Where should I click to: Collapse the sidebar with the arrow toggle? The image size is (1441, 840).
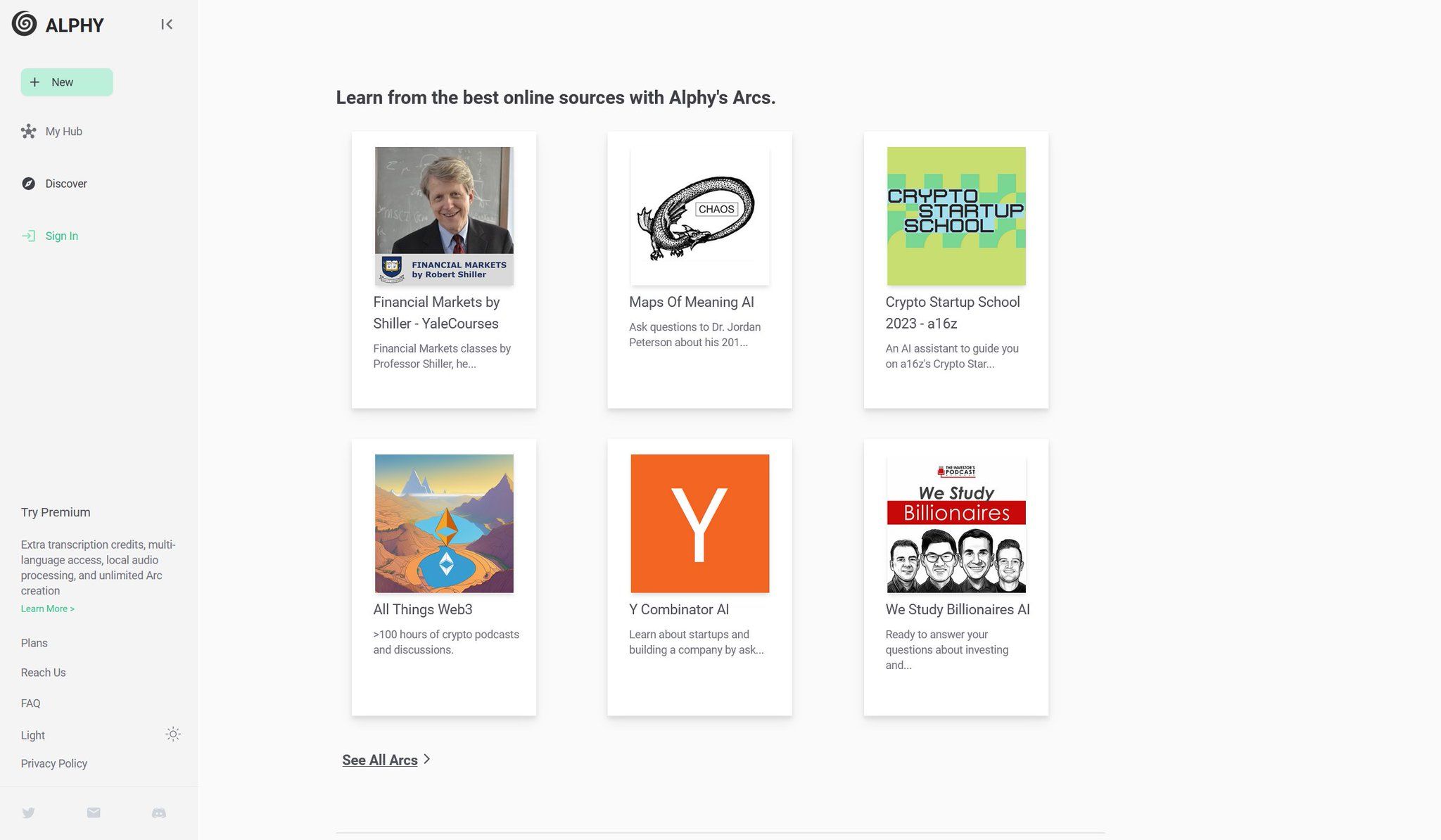(x=167, y=24)
